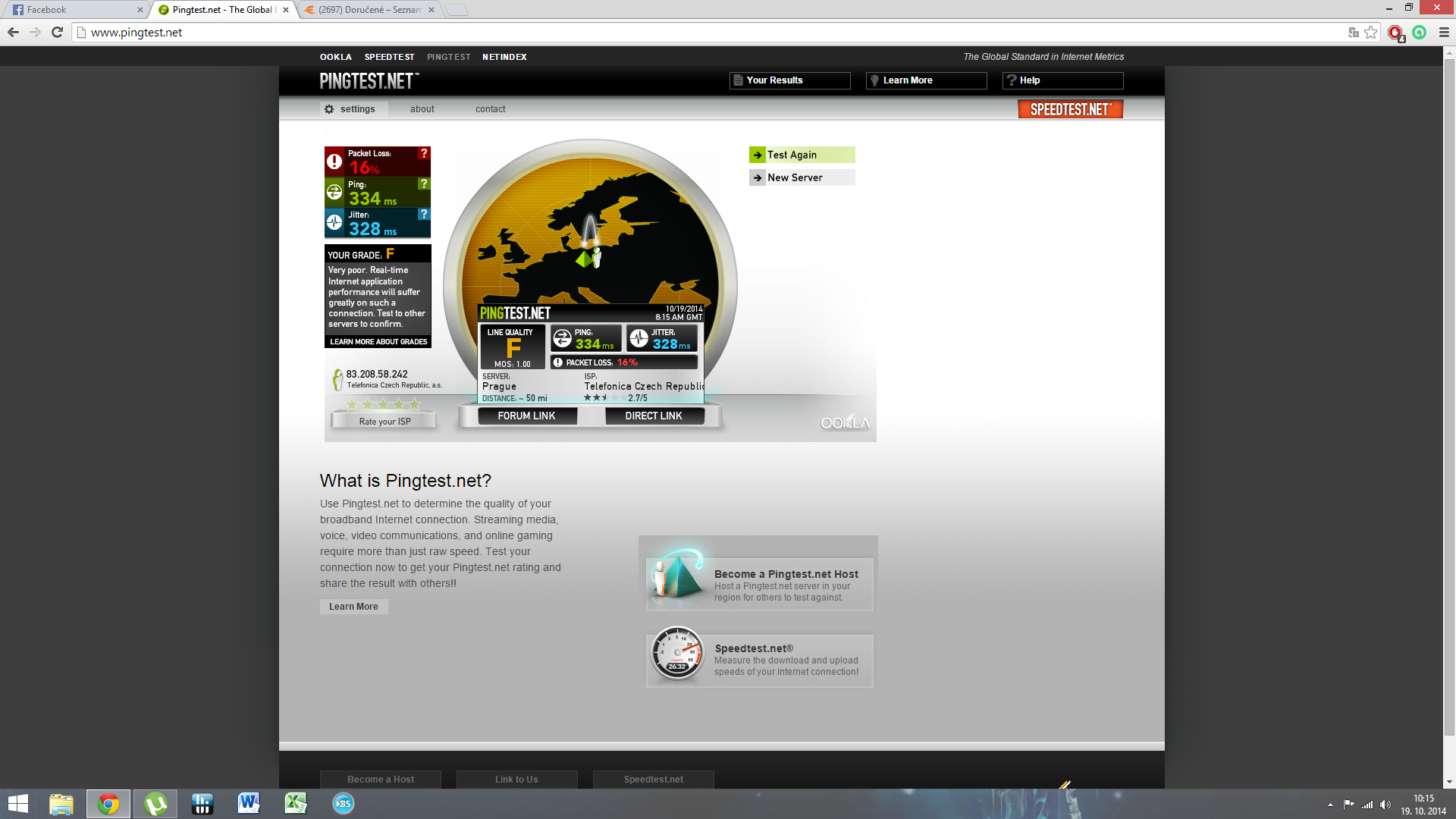Click the New Server button

click(802, 177)
